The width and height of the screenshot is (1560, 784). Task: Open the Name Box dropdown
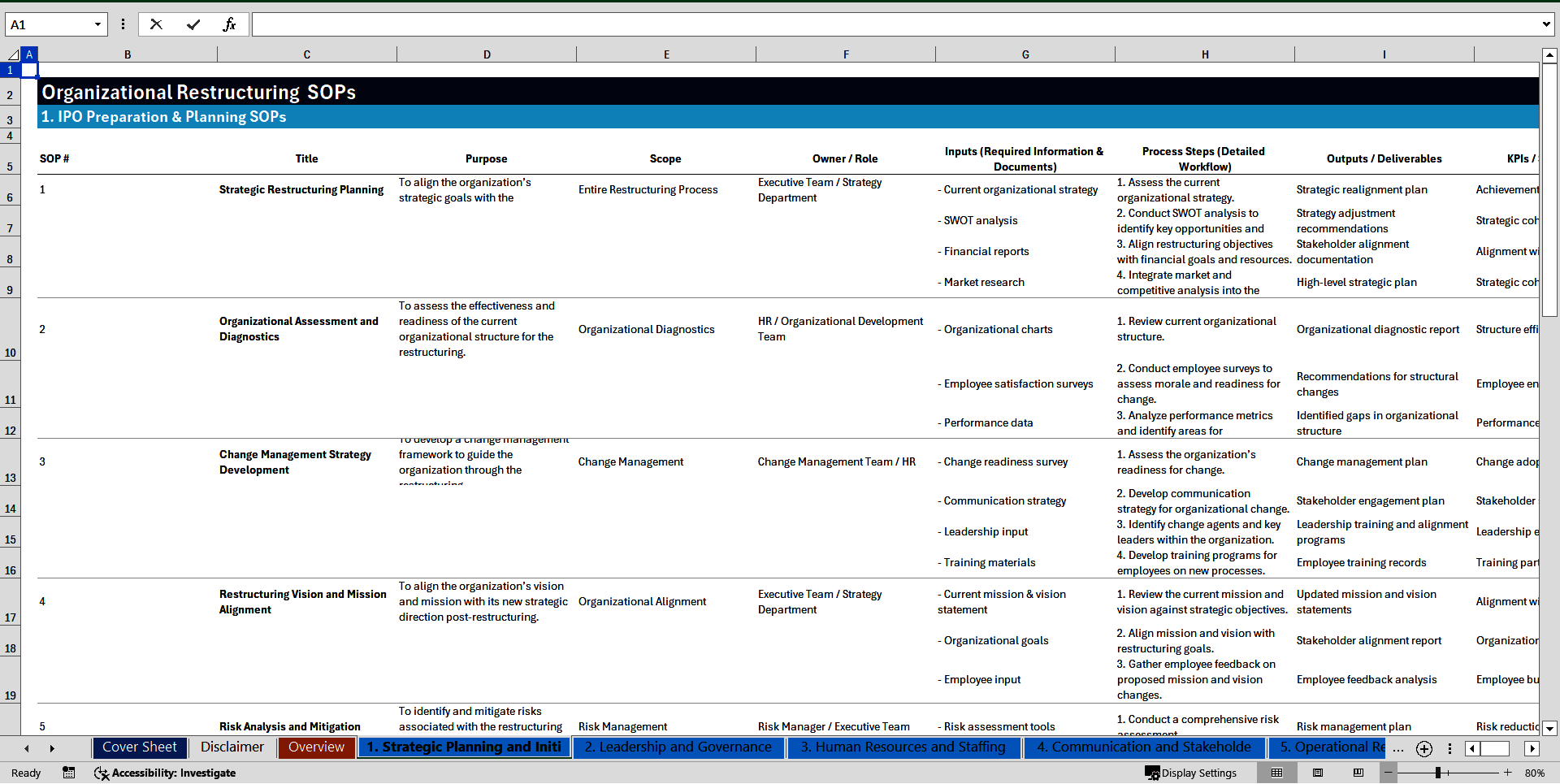tap(97, 24)
